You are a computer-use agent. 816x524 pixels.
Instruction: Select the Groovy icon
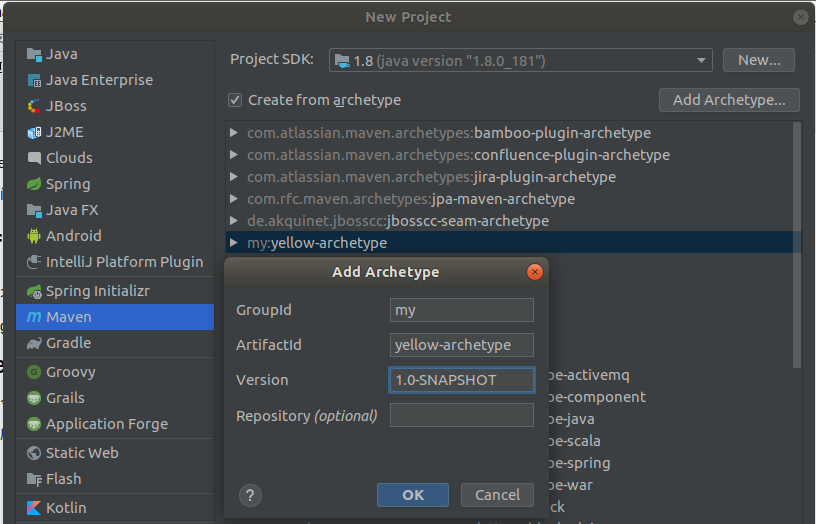point(34,372)
